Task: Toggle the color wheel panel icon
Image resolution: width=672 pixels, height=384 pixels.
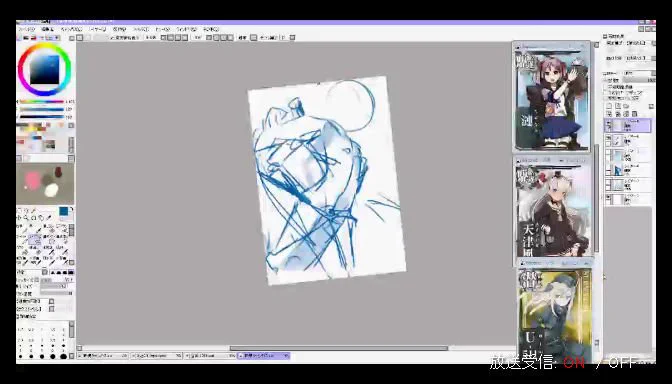Action: coord(19,38)
